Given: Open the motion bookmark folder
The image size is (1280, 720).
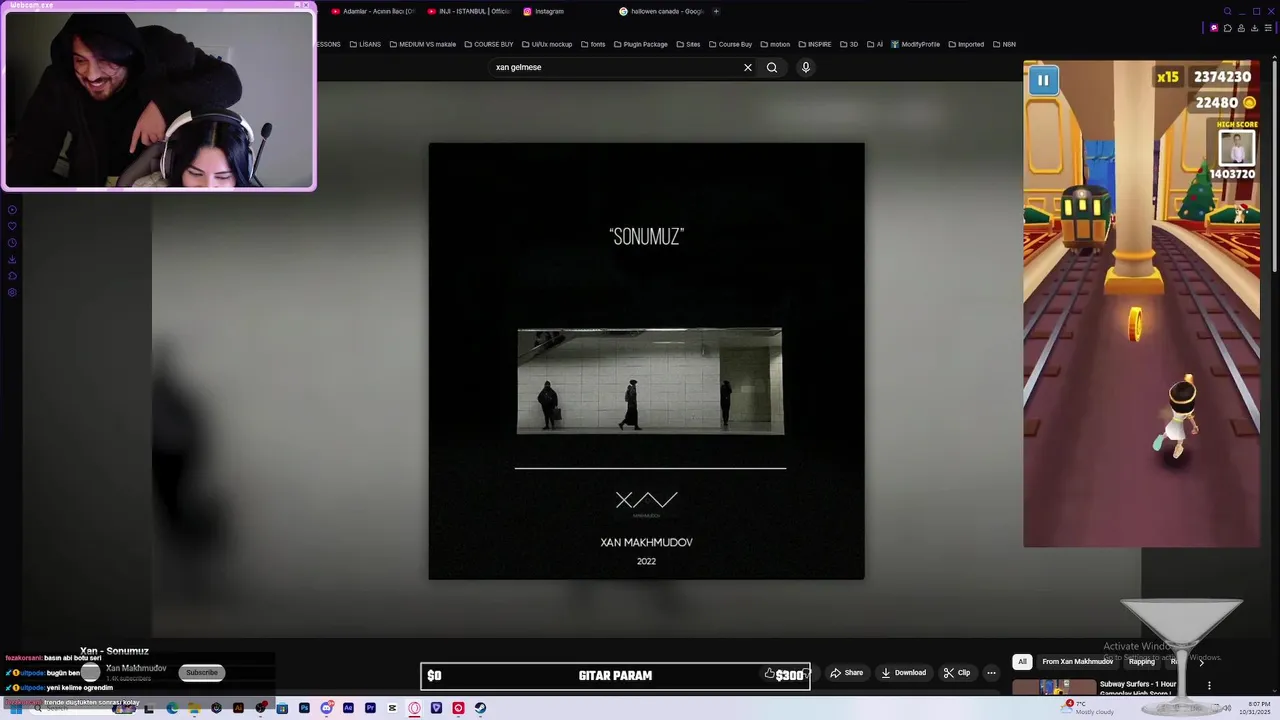Looking at the screenshot, I should pos(774,44).
